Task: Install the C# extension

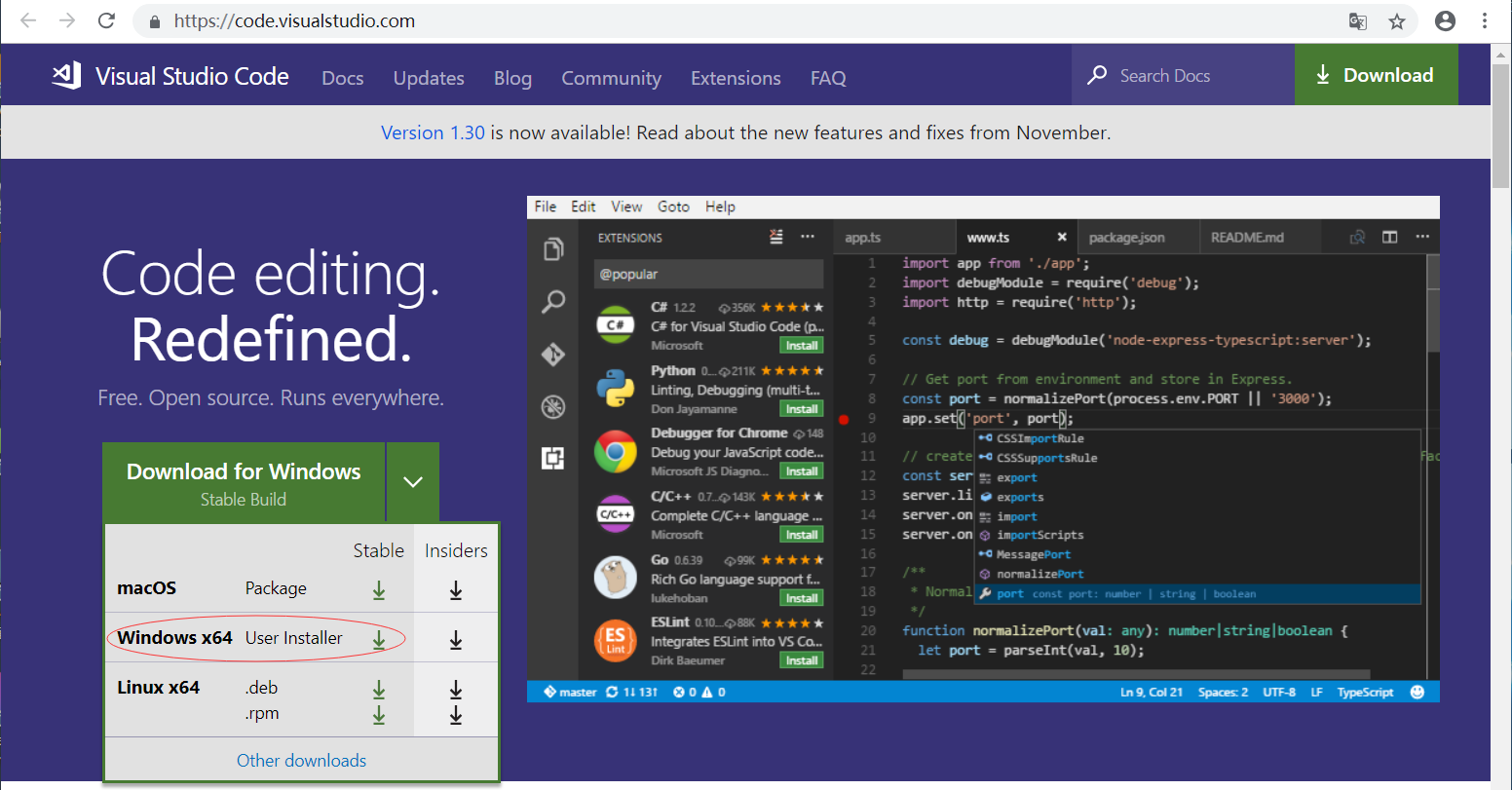Action: click(802, 346)
